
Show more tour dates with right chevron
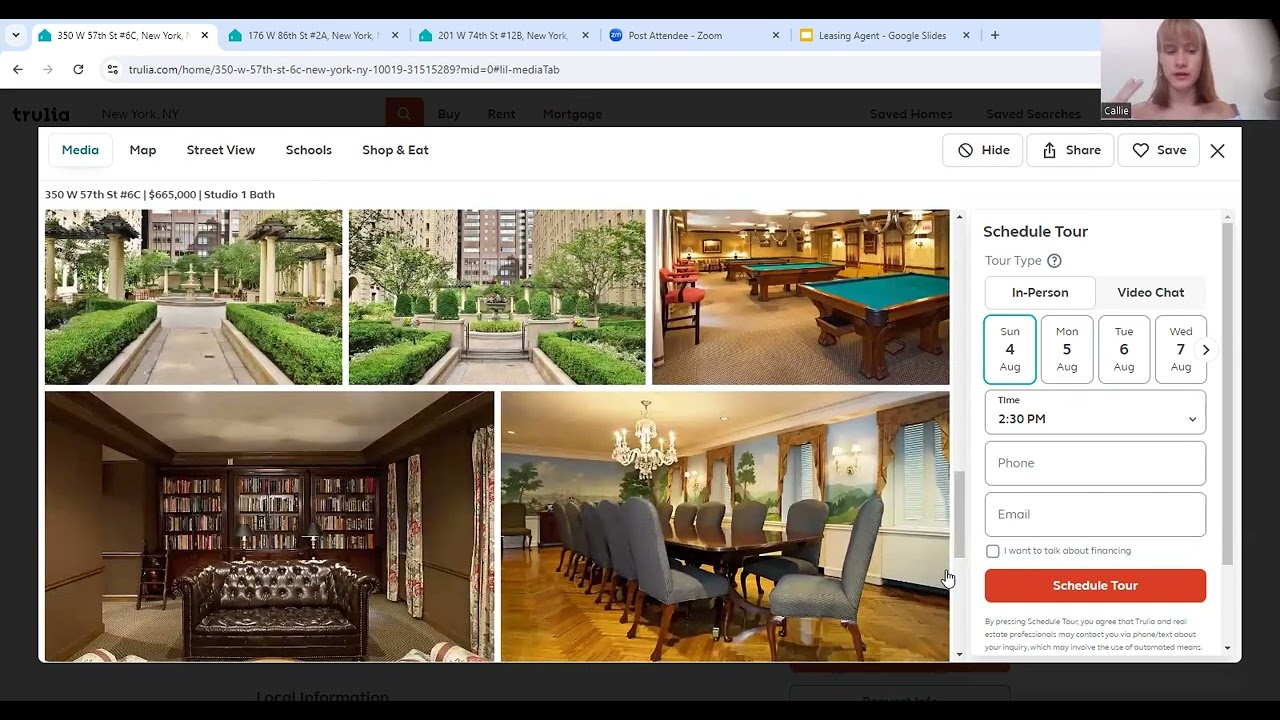click(x=1206, y=350)
